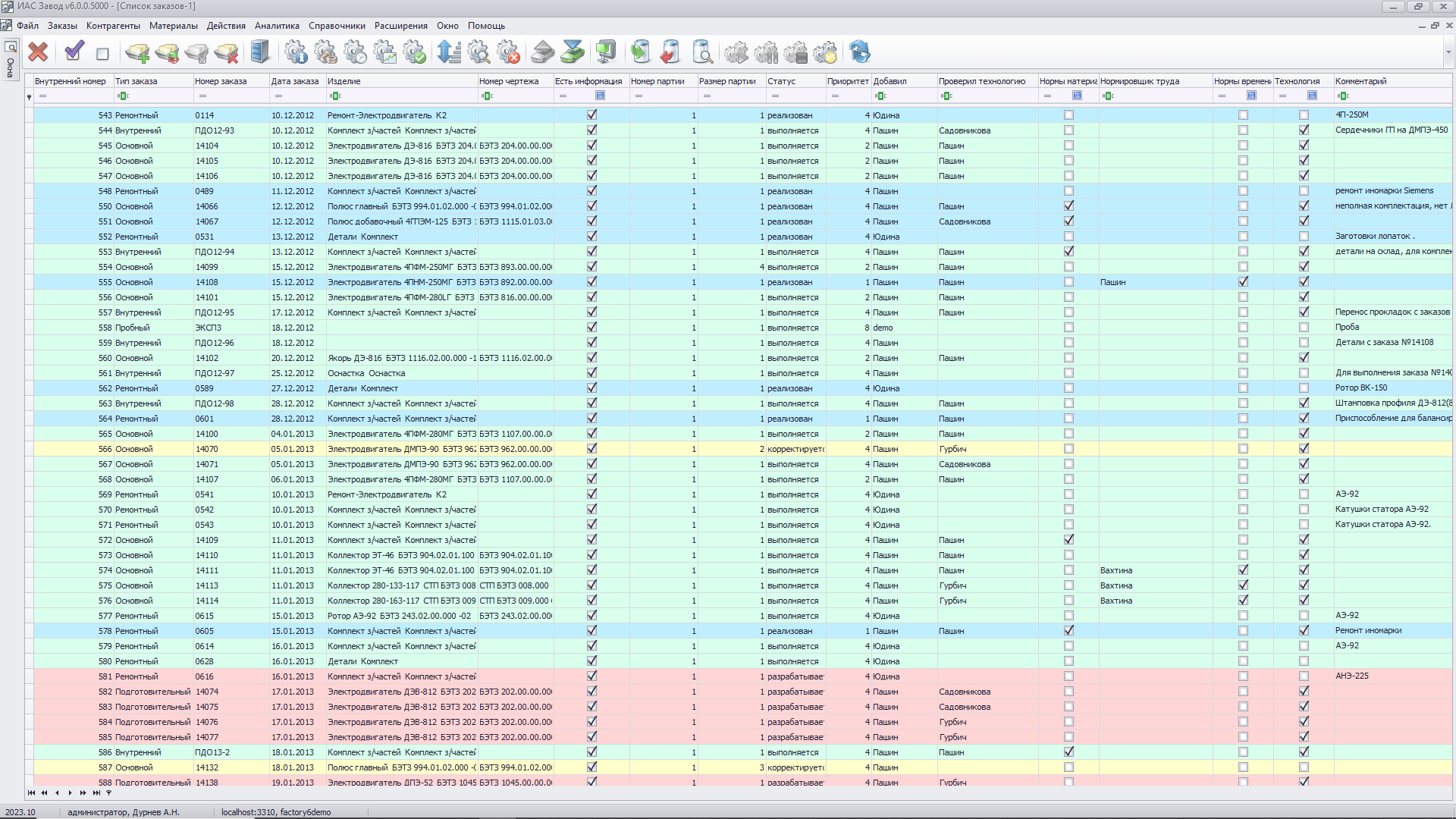1456x819 pixels.
Task: Sort by 'Дата заказа' column header
Action: [x=295, y=81]
